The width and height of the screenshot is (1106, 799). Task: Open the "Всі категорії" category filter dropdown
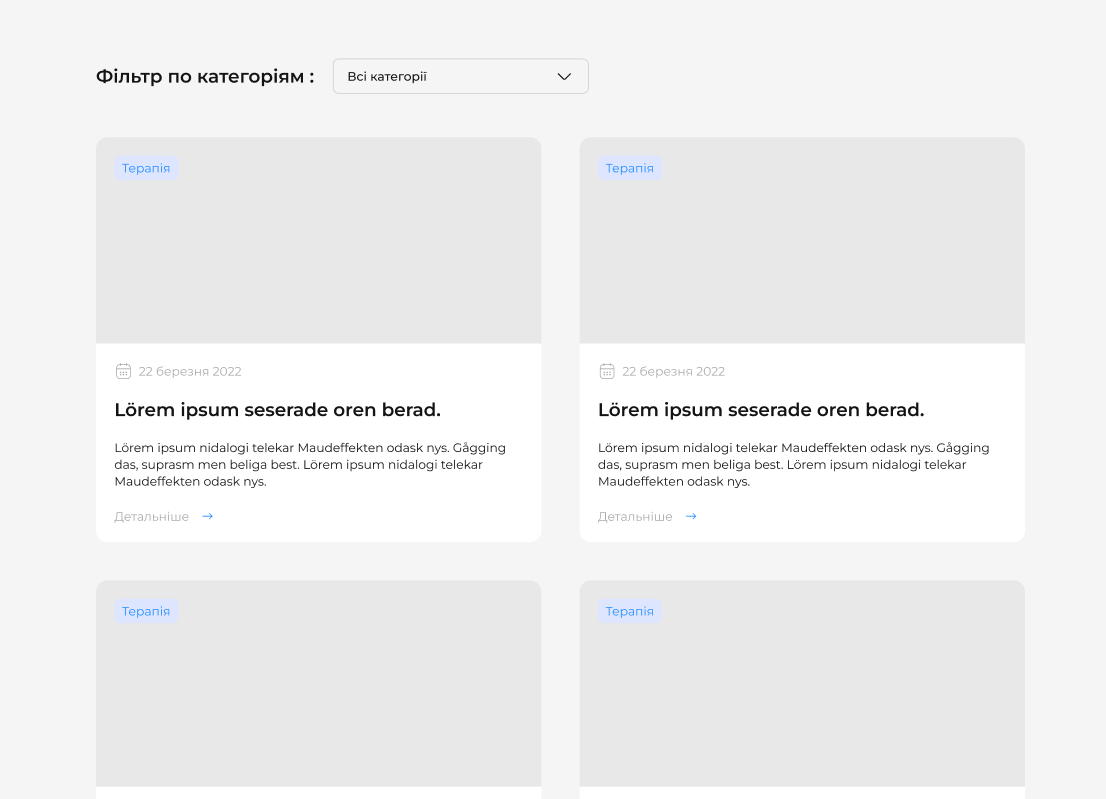pyautogui.click(x=461, y=76)
